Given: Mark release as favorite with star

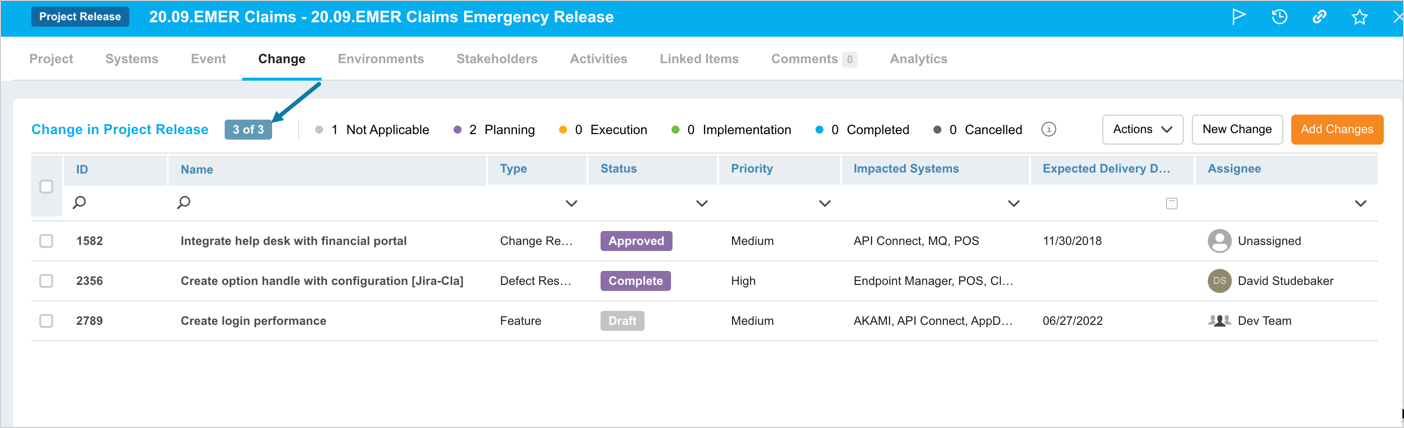Looking at the screenshot, I should point(1359,17).
